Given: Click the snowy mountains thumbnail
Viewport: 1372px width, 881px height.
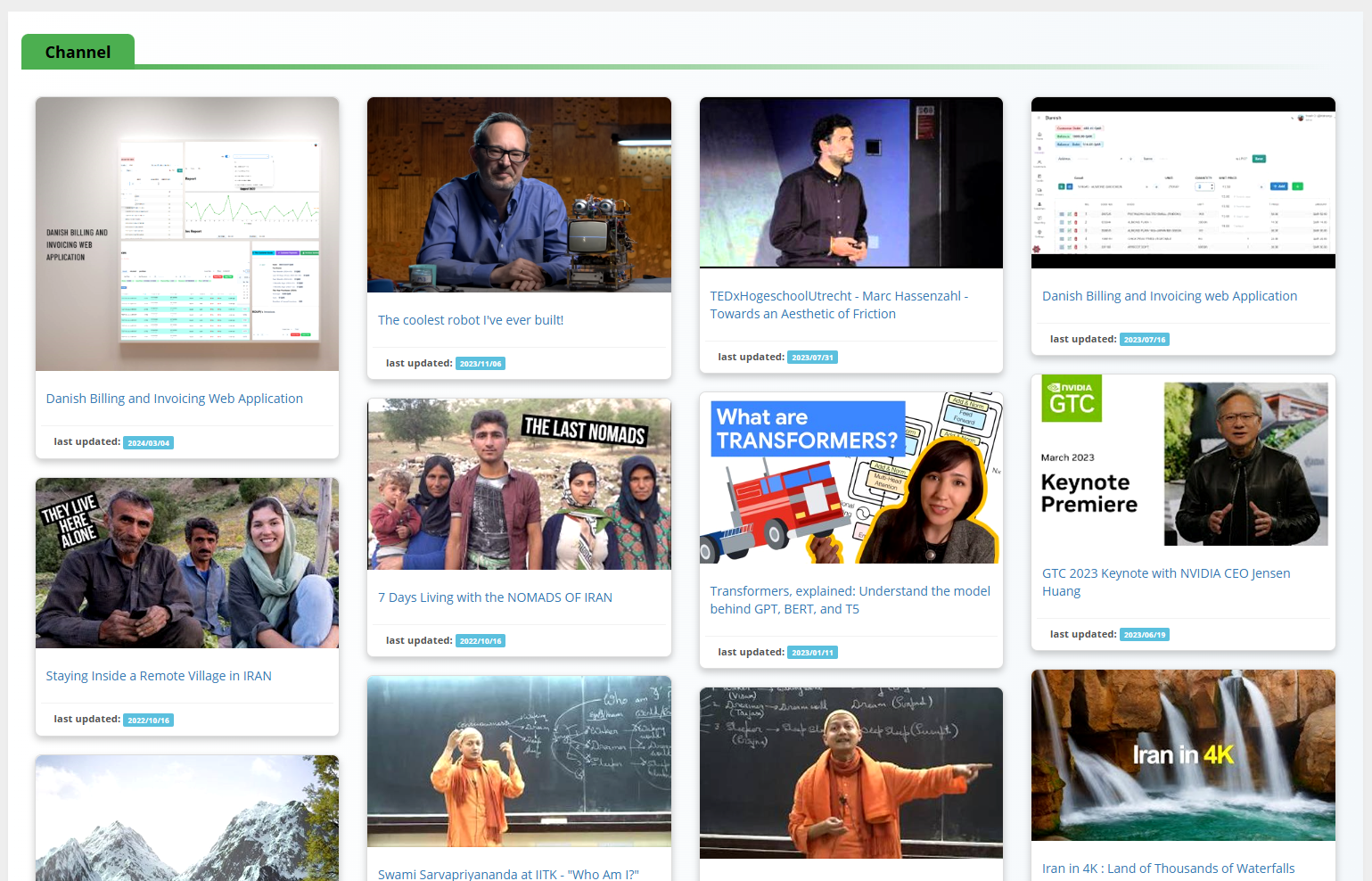Looking at the screenshot, I should [187, 818].
